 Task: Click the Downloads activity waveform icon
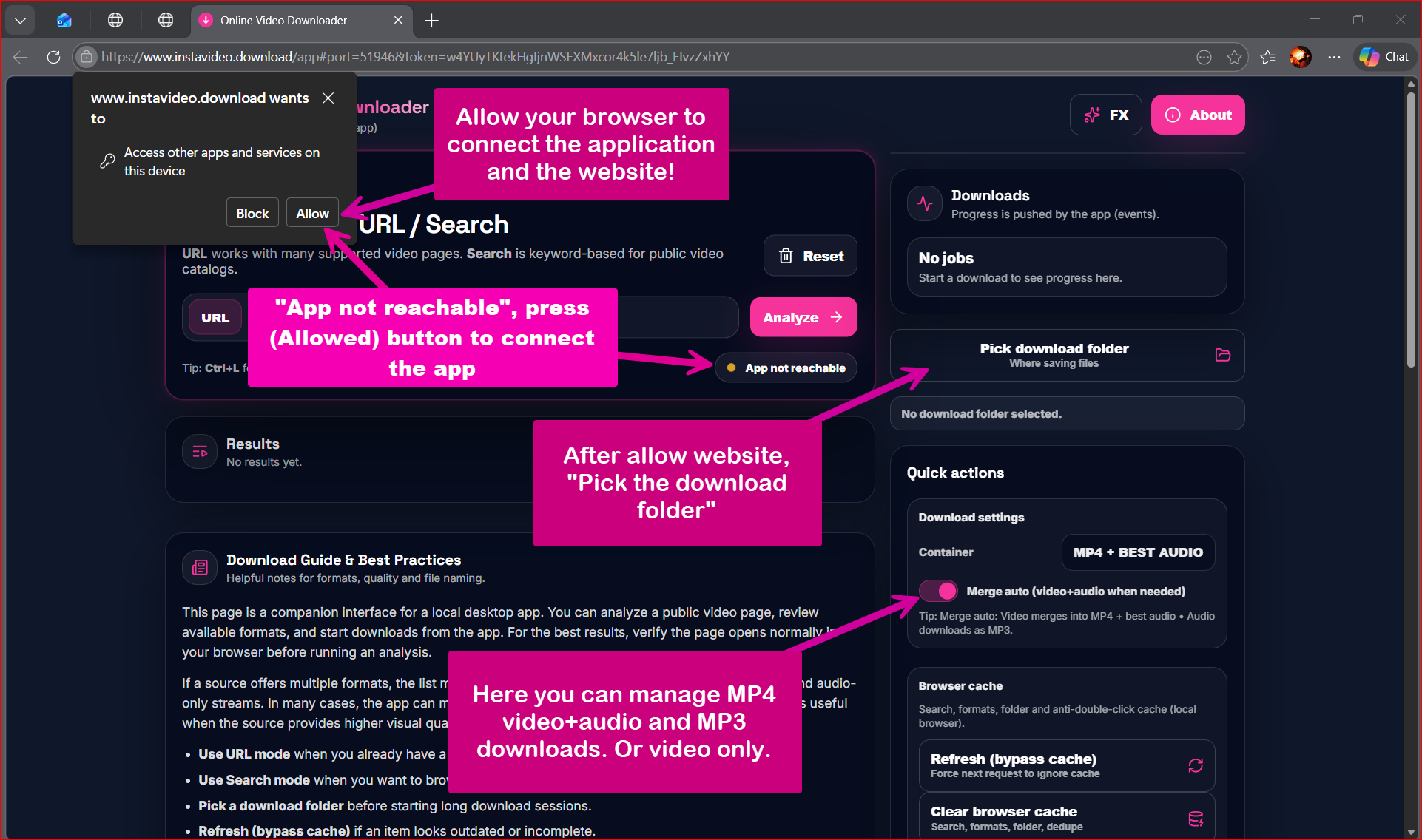click(x=924, y=203)
